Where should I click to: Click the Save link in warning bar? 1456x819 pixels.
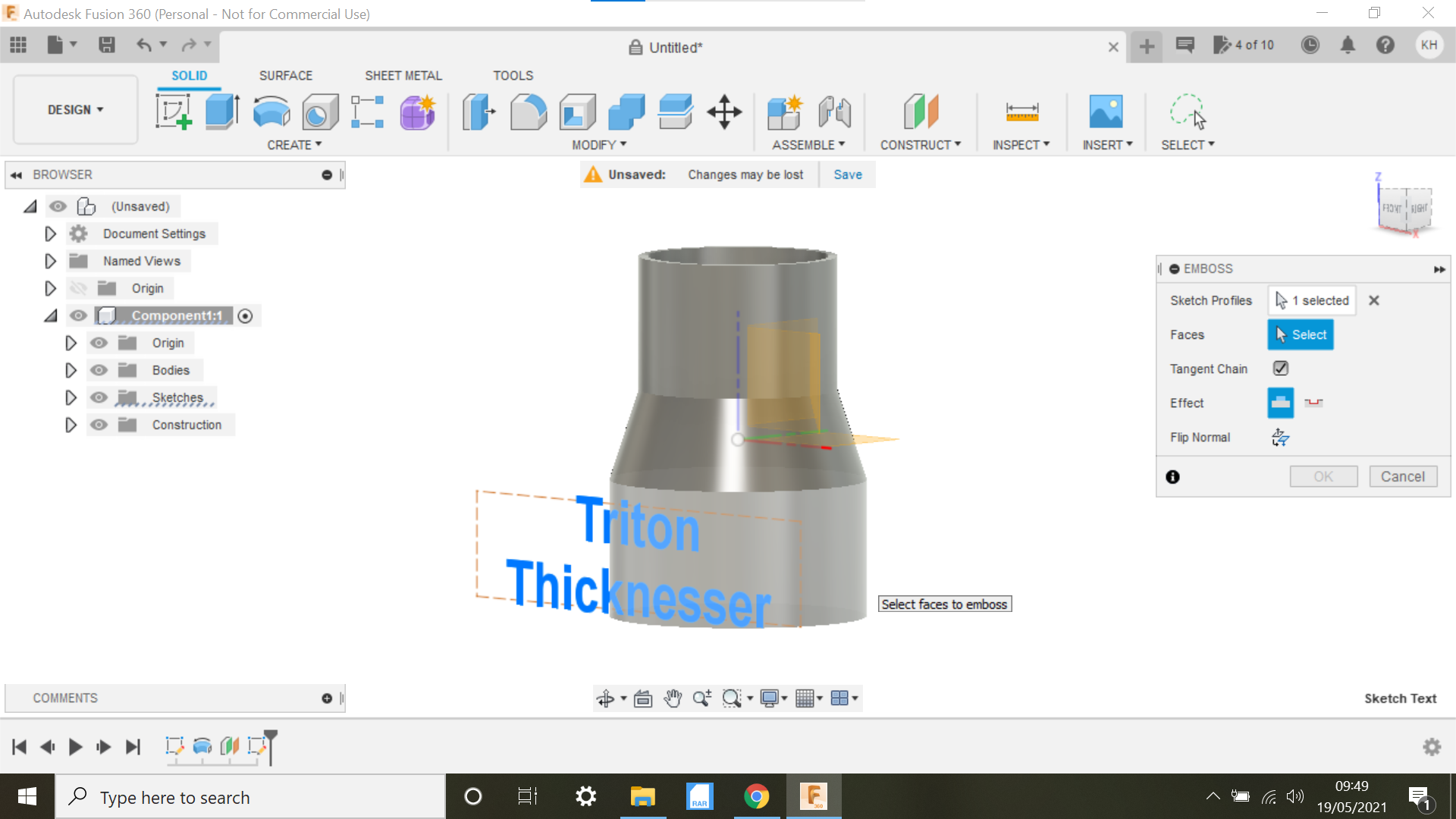click(x=848, y=174)
